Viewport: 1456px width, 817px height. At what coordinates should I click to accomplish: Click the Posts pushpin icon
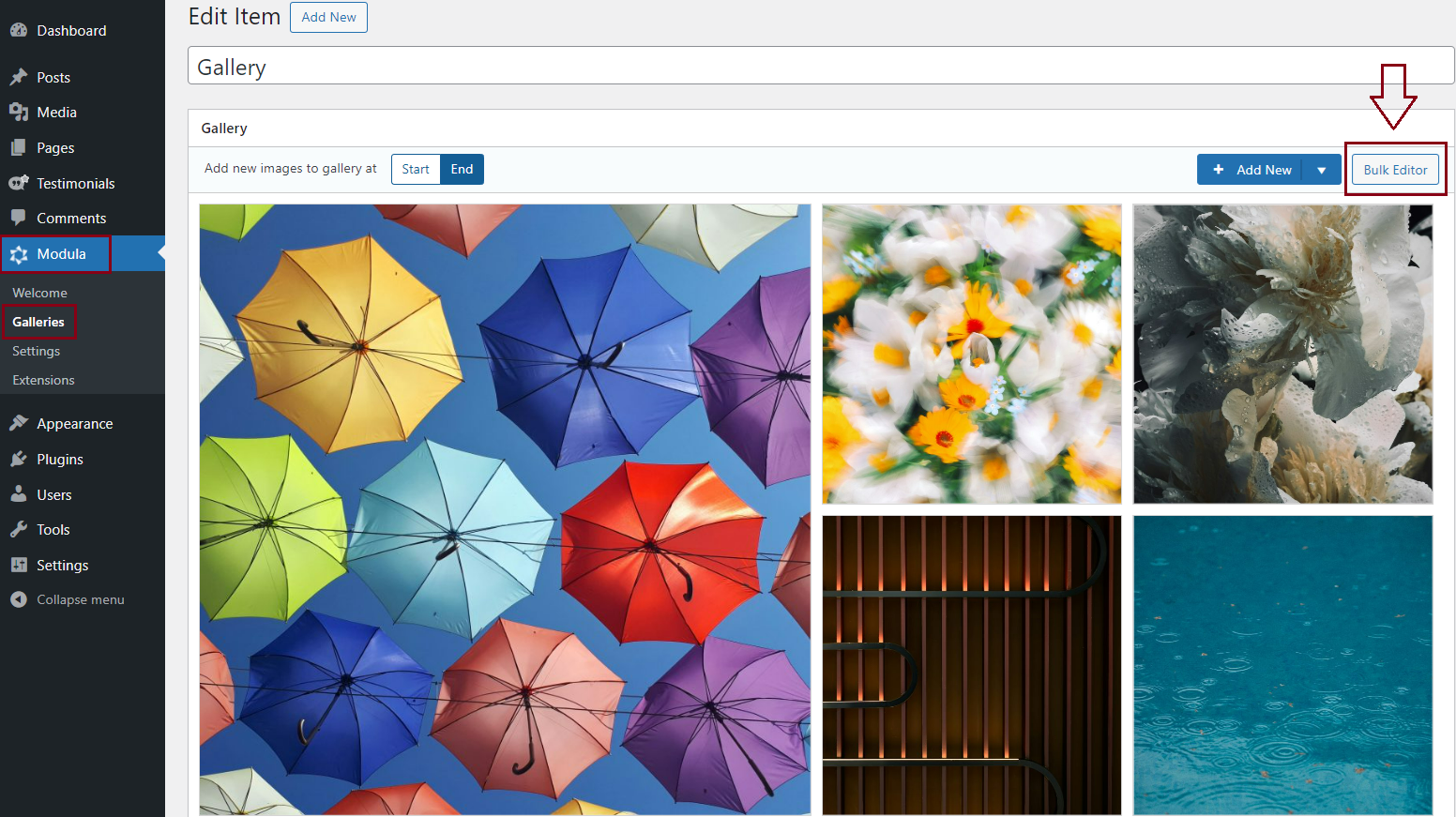(x=18, y=77)
